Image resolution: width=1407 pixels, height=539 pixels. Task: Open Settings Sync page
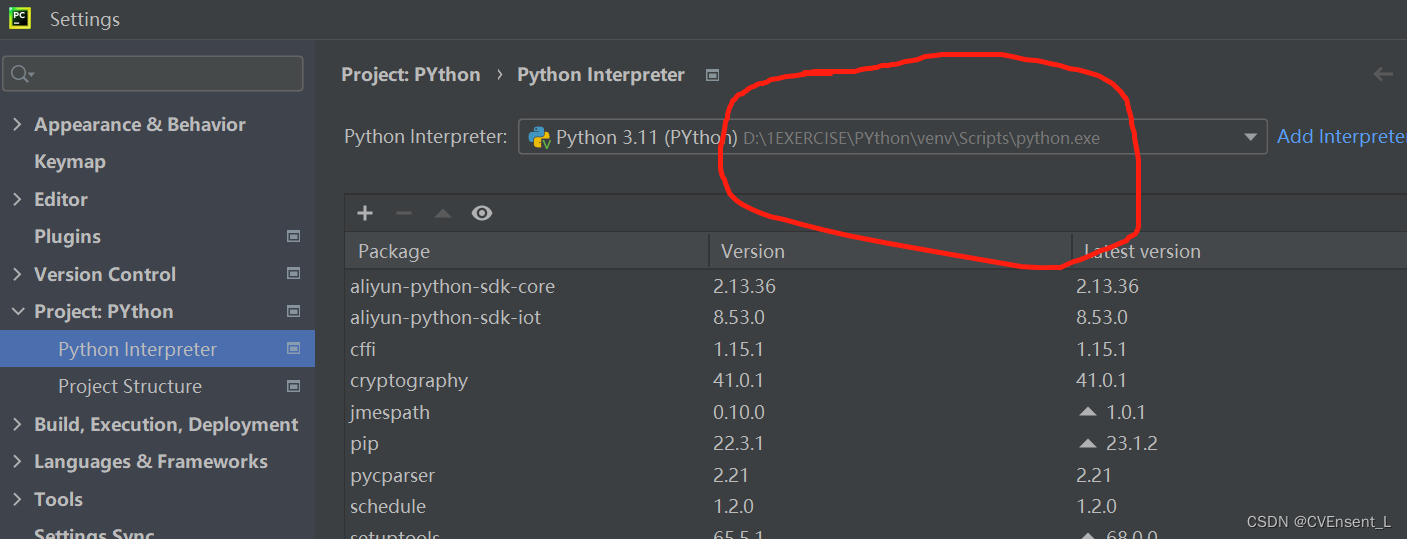94,532
